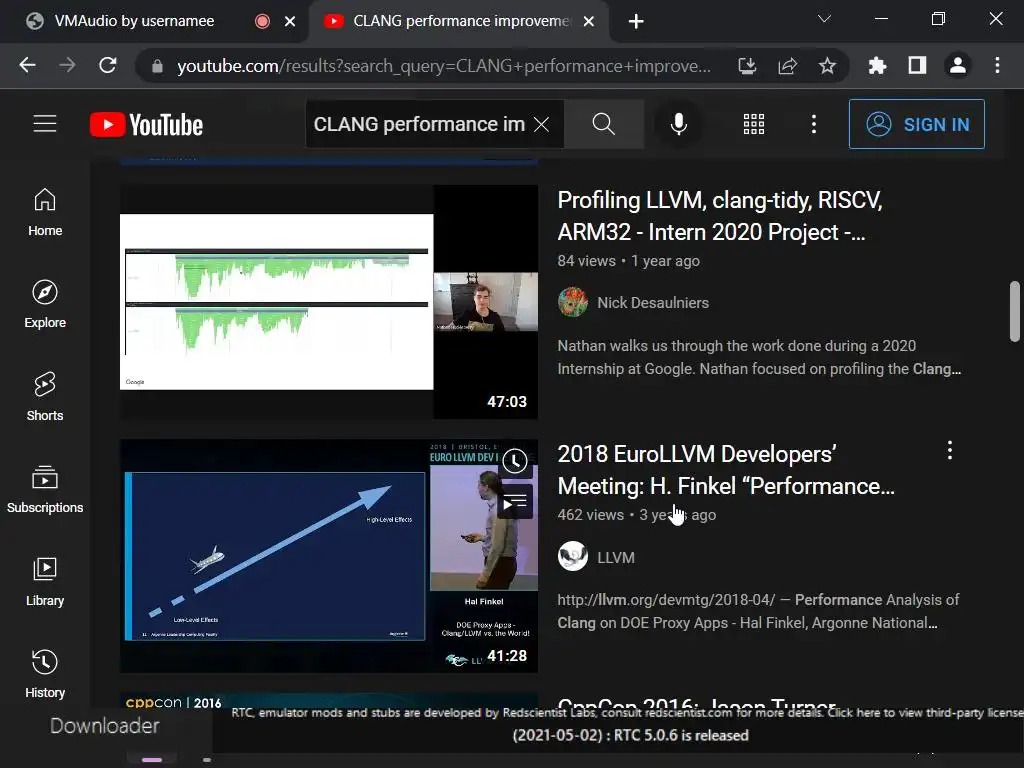Click the YouTube search input field
1024x768 pixels.
coord(419,124)
